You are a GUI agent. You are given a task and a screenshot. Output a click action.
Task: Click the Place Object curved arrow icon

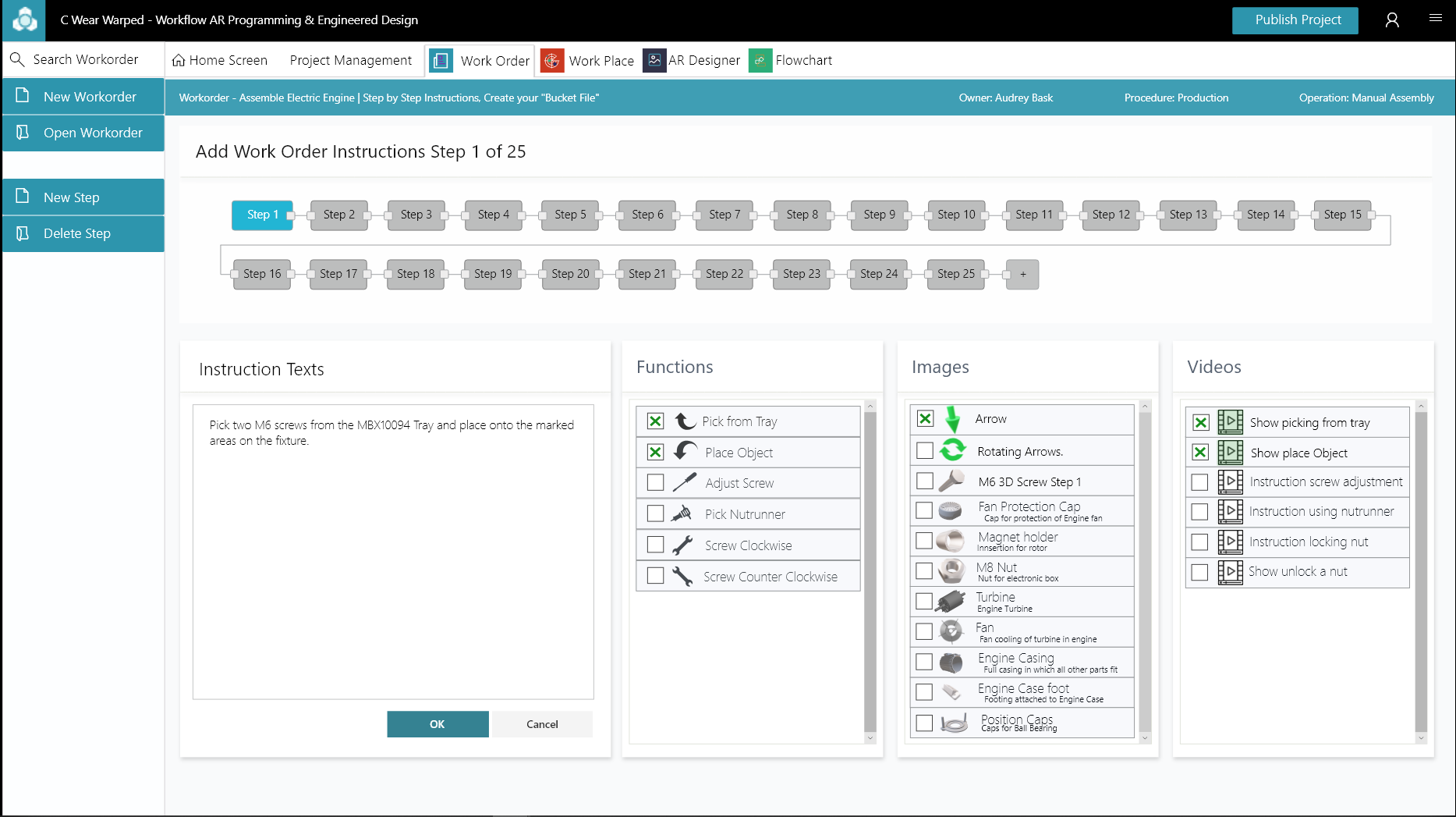685,452
